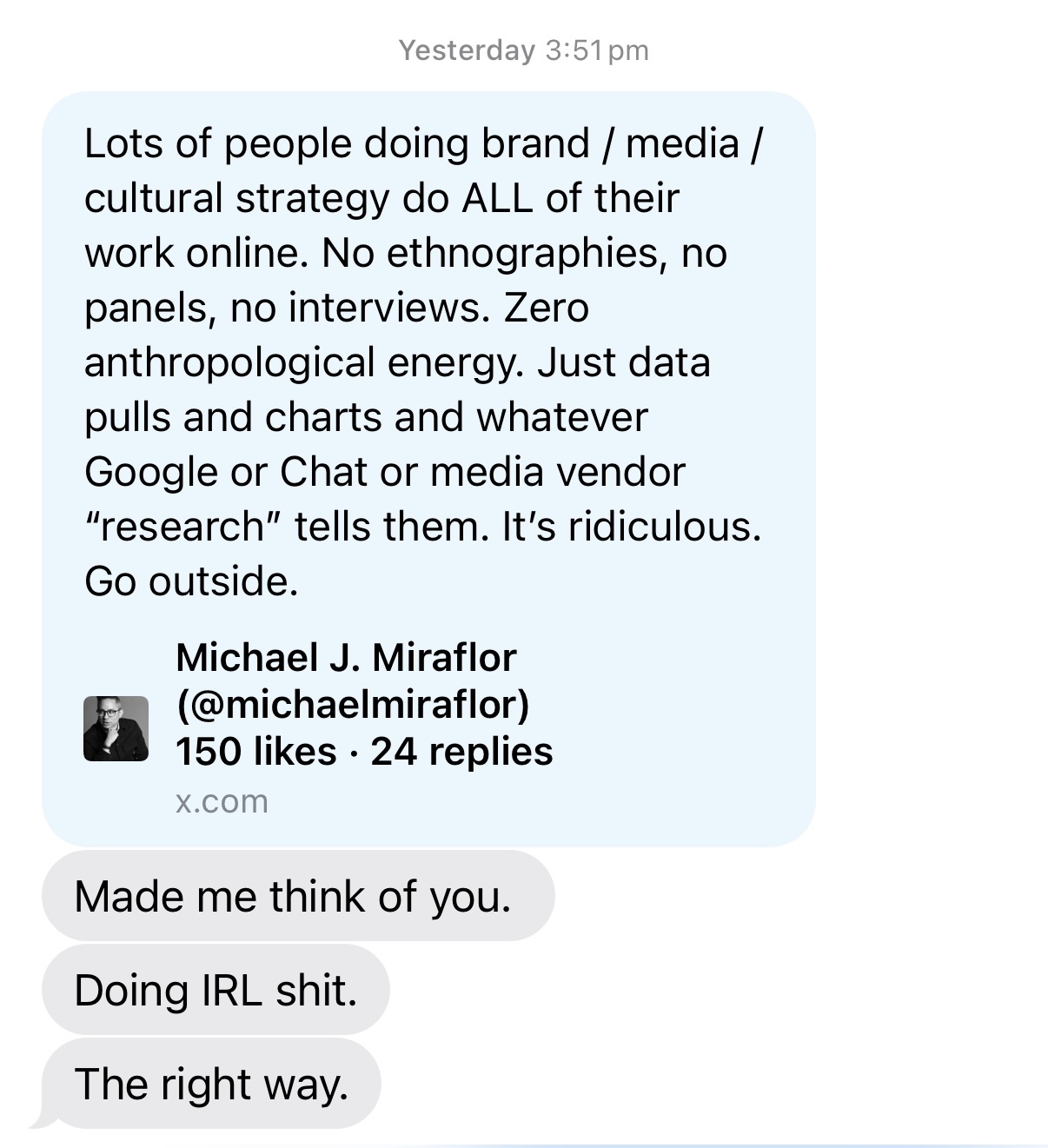
Task: Open the x.com domain link
Action: pyautogui.click(x=222, y=801)
